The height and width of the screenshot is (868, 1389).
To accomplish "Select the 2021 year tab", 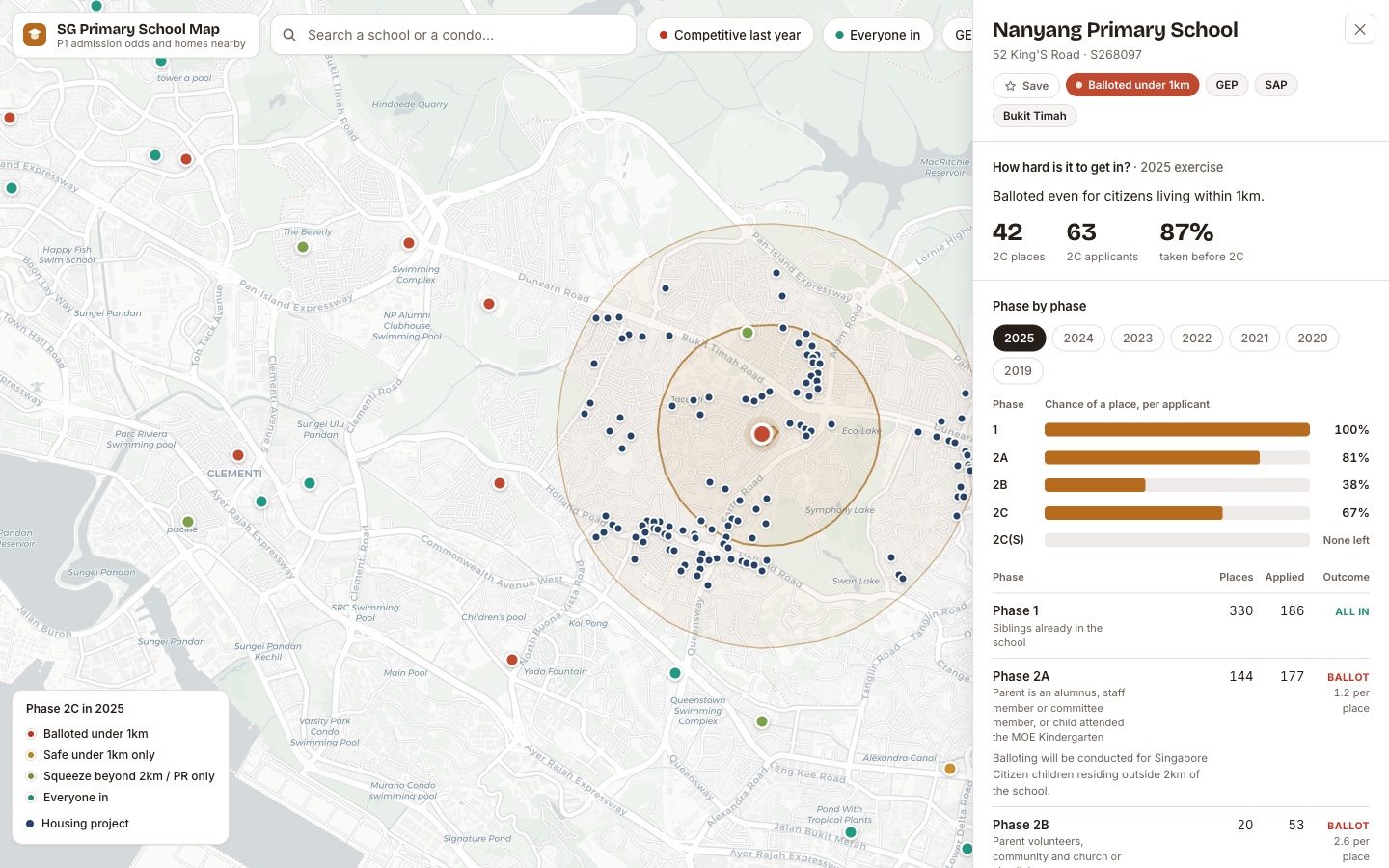I will 1255,339.
